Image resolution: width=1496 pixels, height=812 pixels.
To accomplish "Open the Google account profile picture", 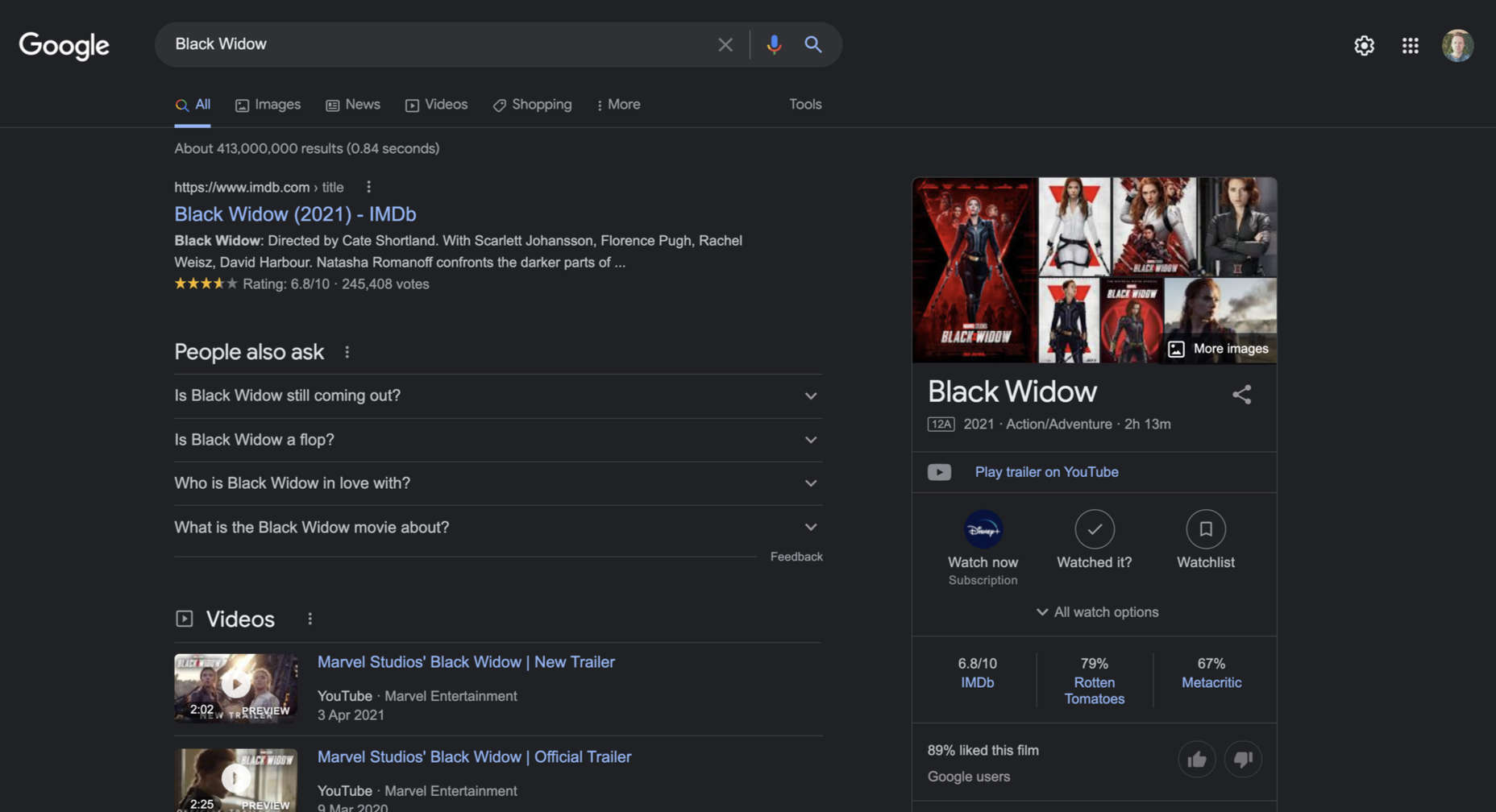I will 1457,46.
